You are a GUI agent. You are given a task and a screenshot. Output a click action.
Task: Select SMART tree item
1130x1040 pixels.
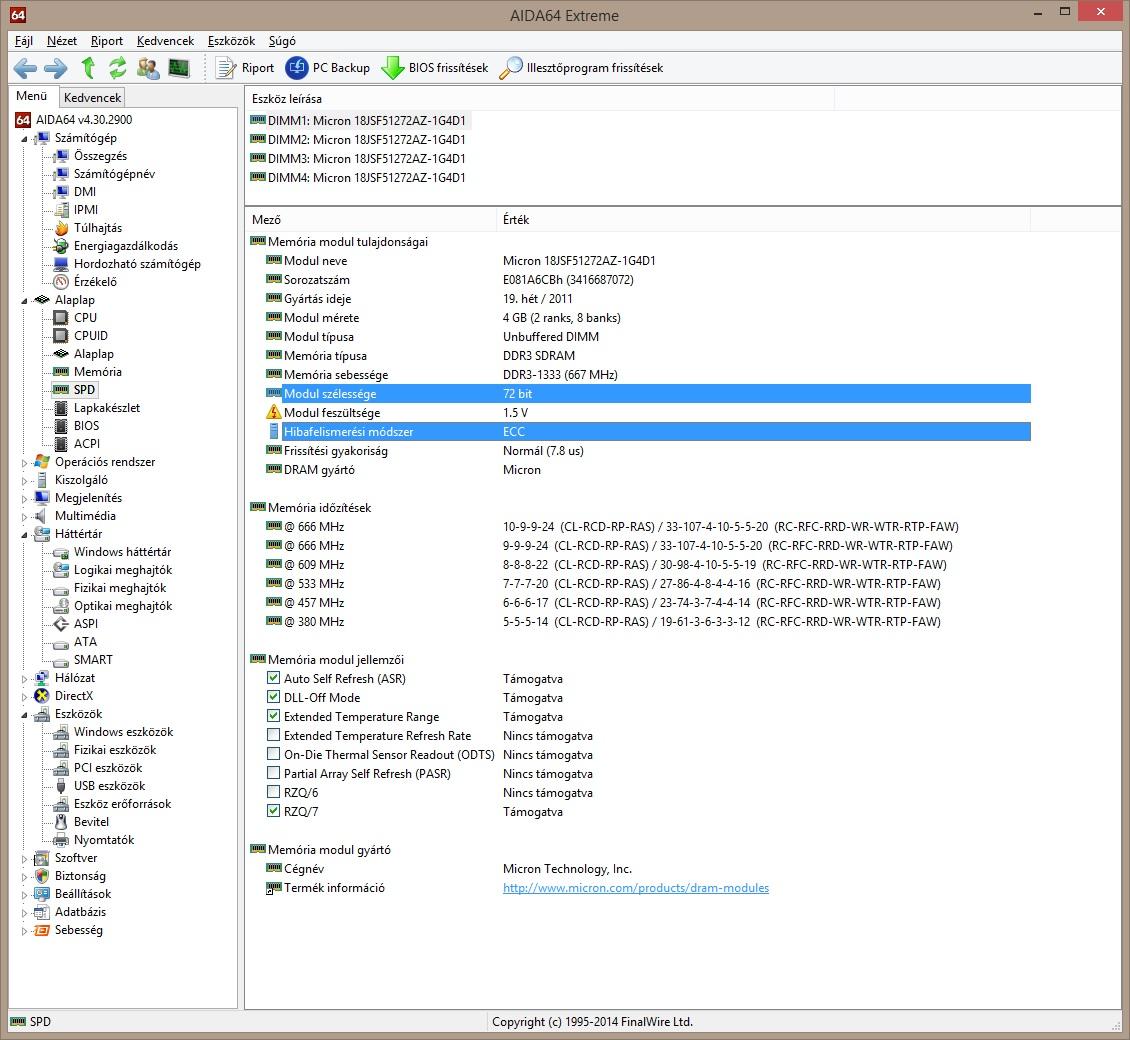(x=93, y=659)
